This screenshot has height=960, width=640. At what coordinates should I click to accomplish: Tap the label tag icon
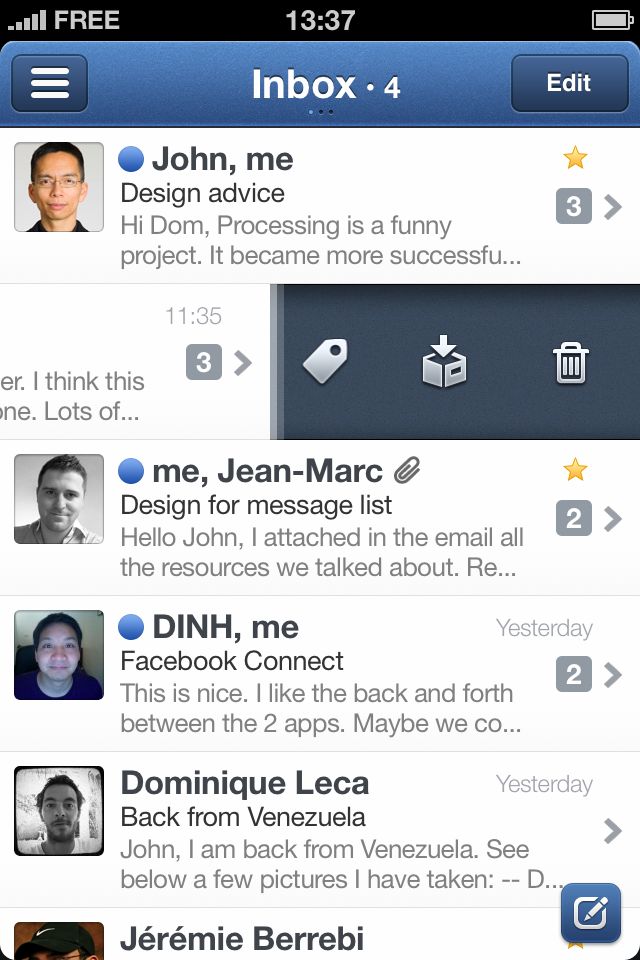pyautogui.click(x=325, y=361)
